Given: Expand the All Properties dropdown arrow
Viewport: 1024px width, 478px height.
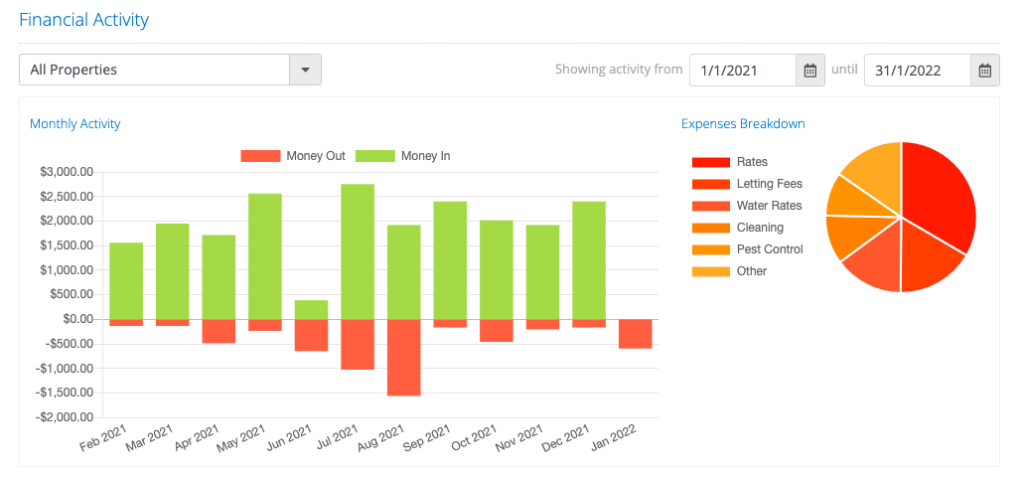Looking at the screenshot, I should point(305,69).
